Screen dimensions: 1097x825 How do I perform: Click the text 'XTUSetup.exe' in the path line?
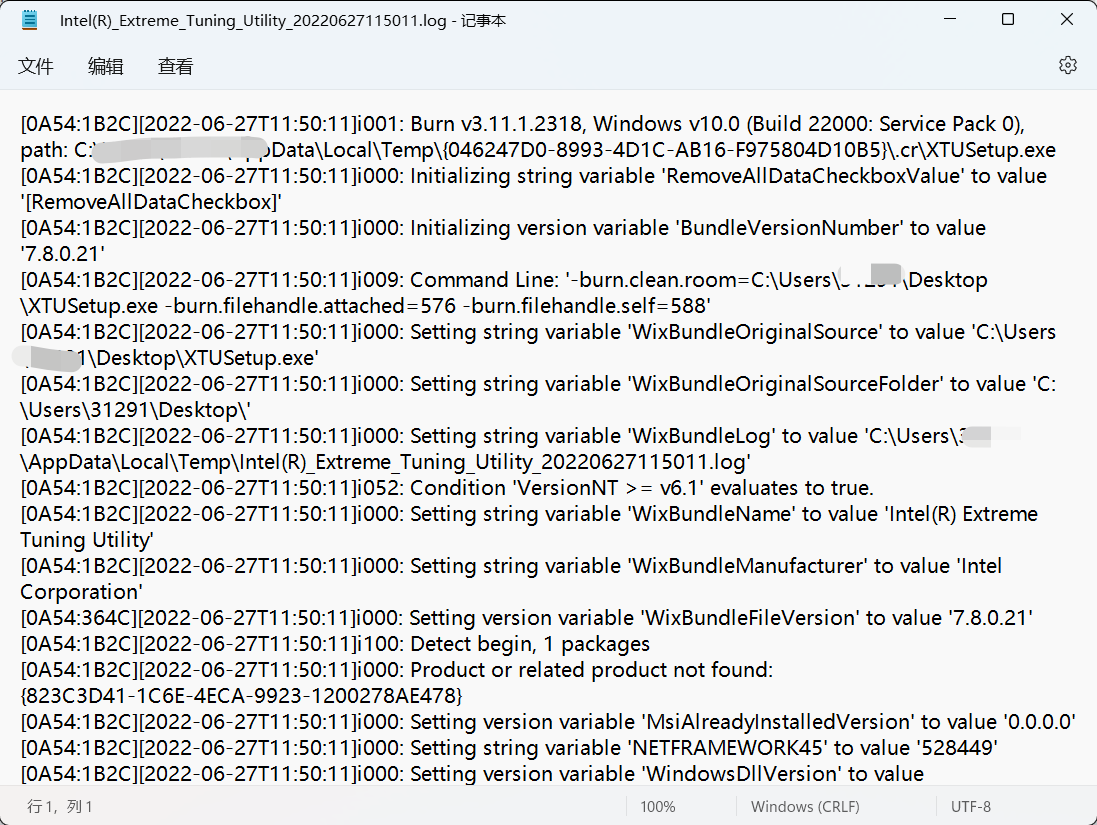tap(991, 150)
